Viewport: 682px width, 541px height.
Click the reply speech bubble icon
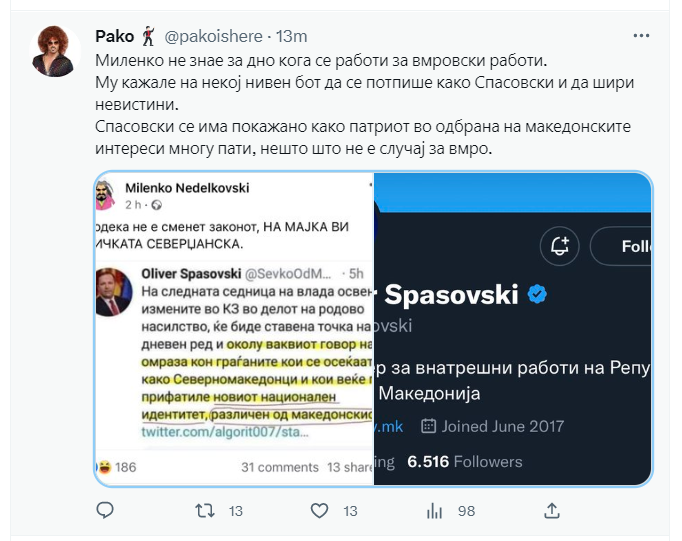[105, 511]
